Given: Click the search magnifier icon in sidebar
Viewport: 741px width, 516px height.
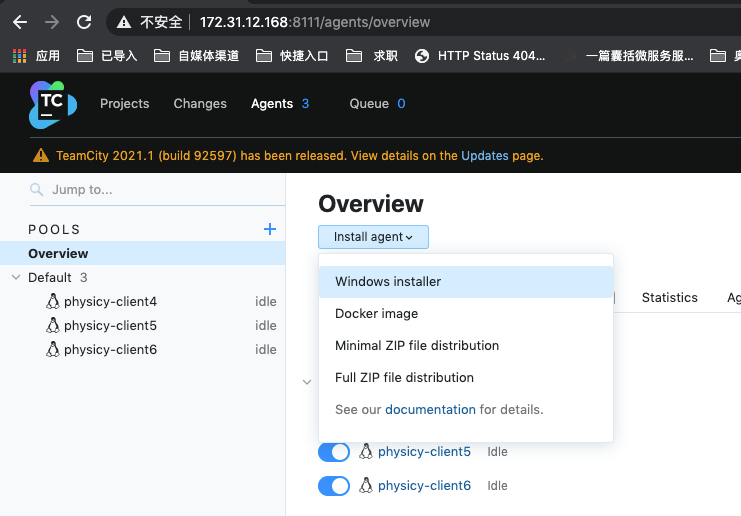Looking at the screenshot, I should pos(36,190).
